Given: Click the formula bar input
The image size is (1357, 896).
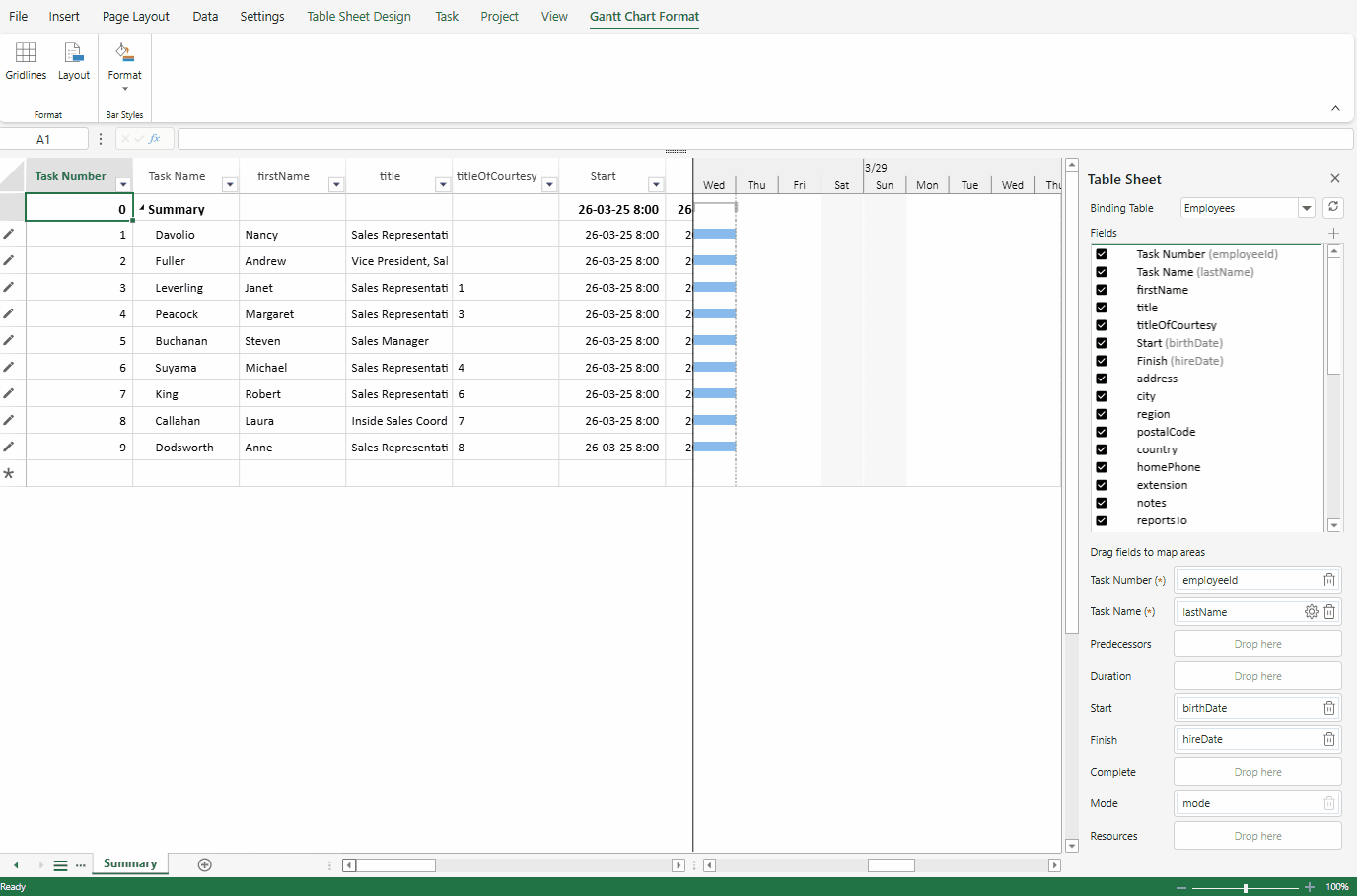Looking at the screenshot, I should point(764,139).
